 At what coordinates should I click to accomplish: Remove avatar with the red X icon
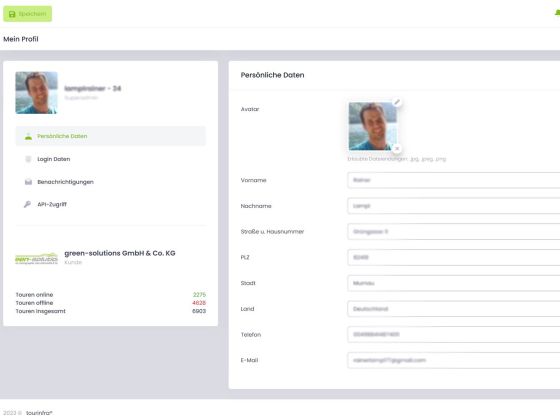pos(397,148)
